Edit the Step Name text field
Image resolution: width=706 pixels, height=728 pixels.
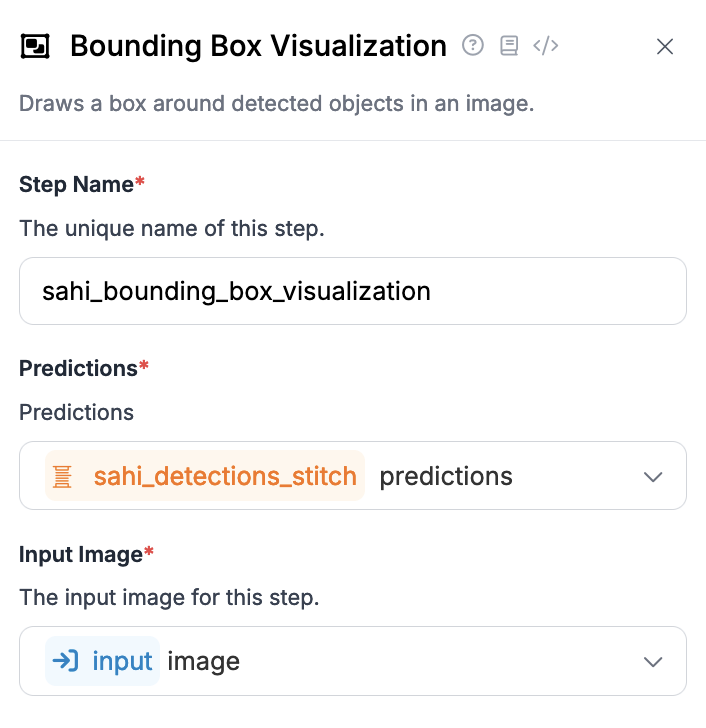coord(353,291)
